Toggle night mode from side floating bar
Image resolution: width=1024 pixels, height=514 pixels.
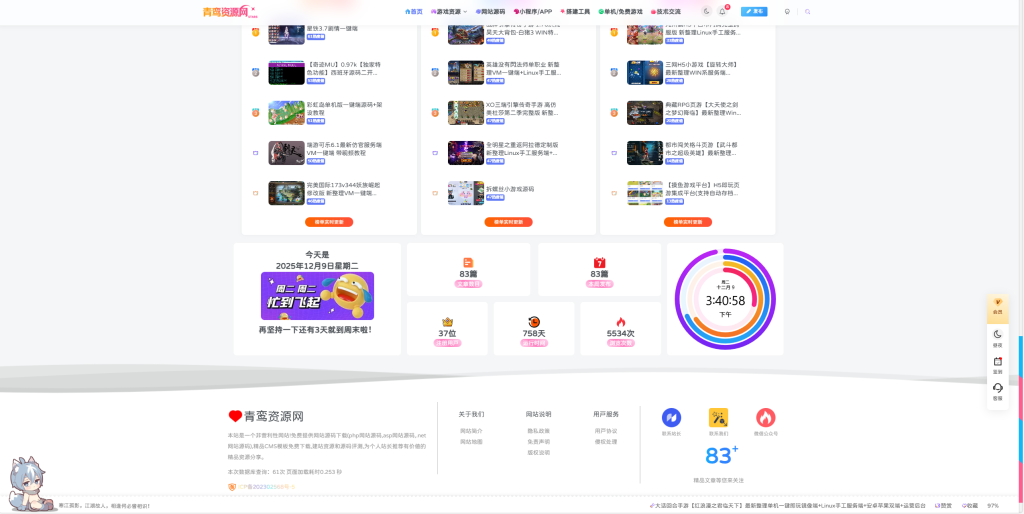click(x=997, y=337)
